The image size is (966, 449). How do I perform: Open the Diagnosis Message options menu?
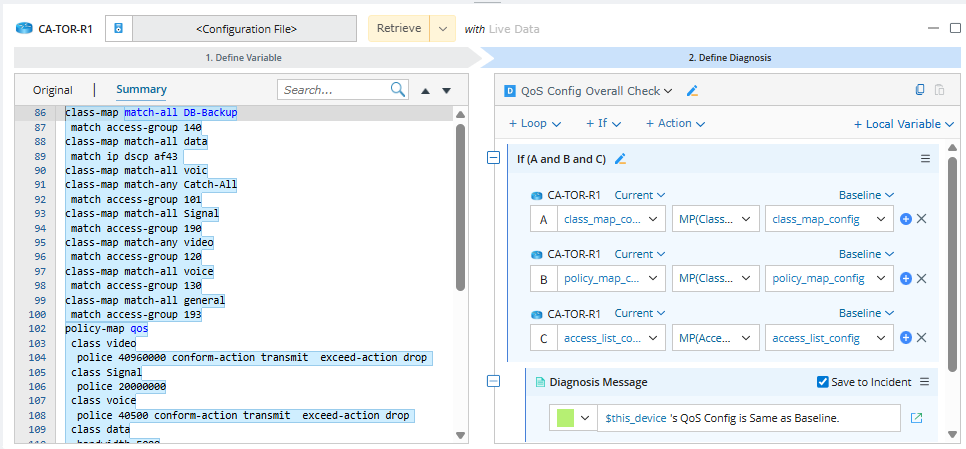tap(924, 382)
